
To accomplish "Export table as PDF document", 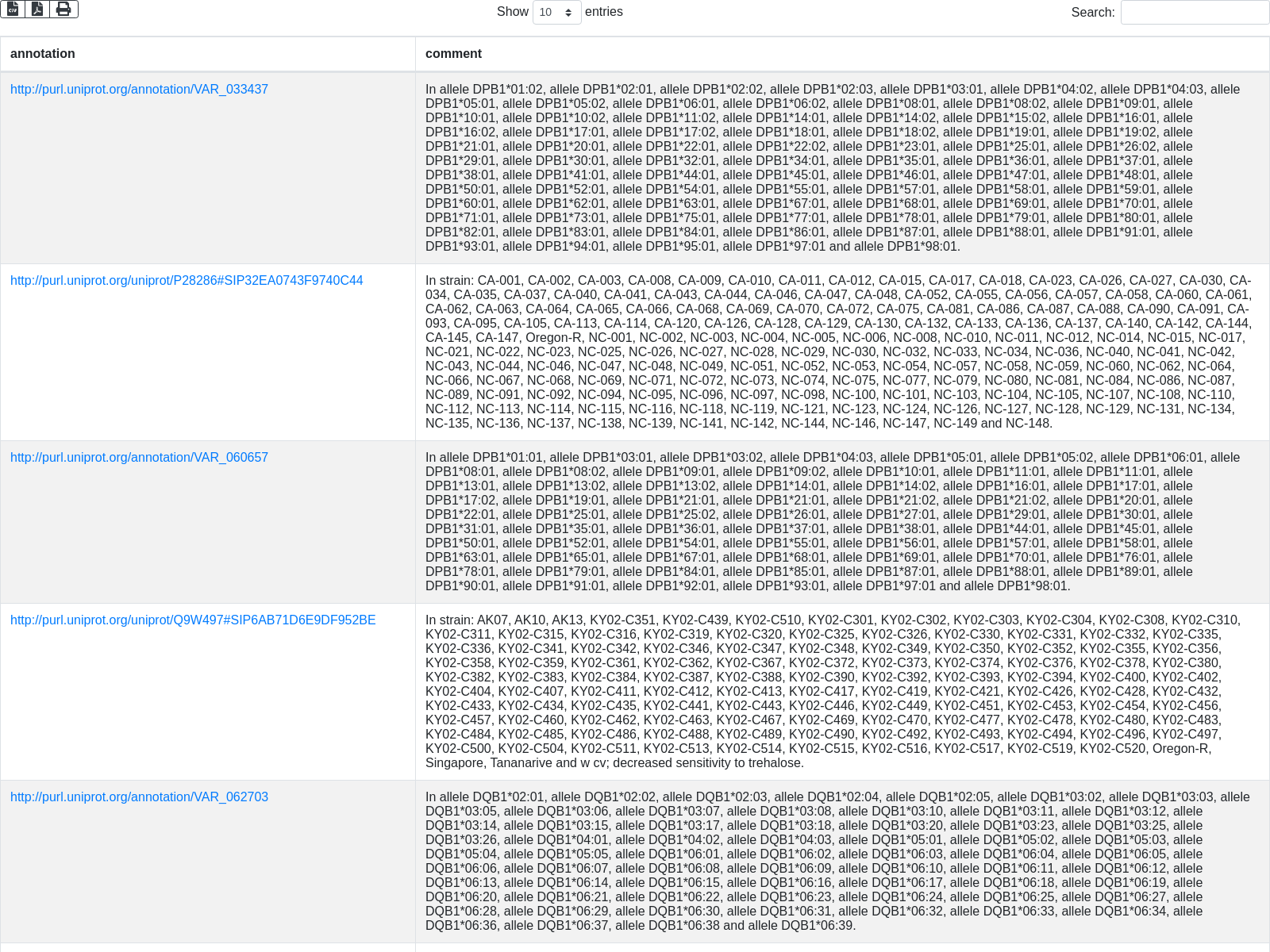I will click(x=37, y=9).
